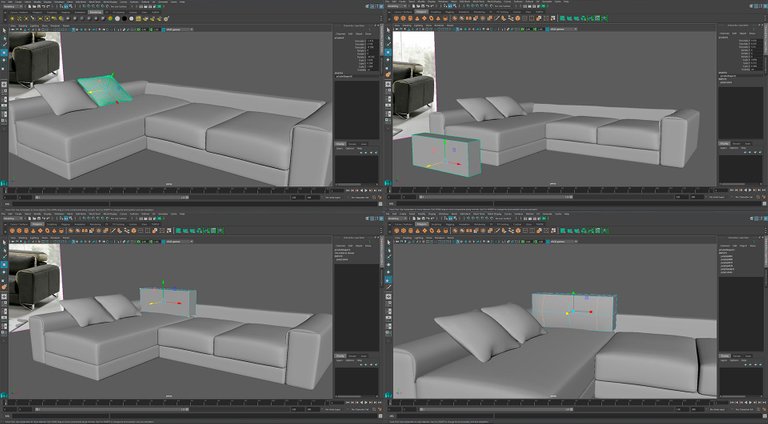768x424 pixels.
Task: Open sRGB gamma dropdown in bottom-right viewport
Action: click(x=563, y=241)
